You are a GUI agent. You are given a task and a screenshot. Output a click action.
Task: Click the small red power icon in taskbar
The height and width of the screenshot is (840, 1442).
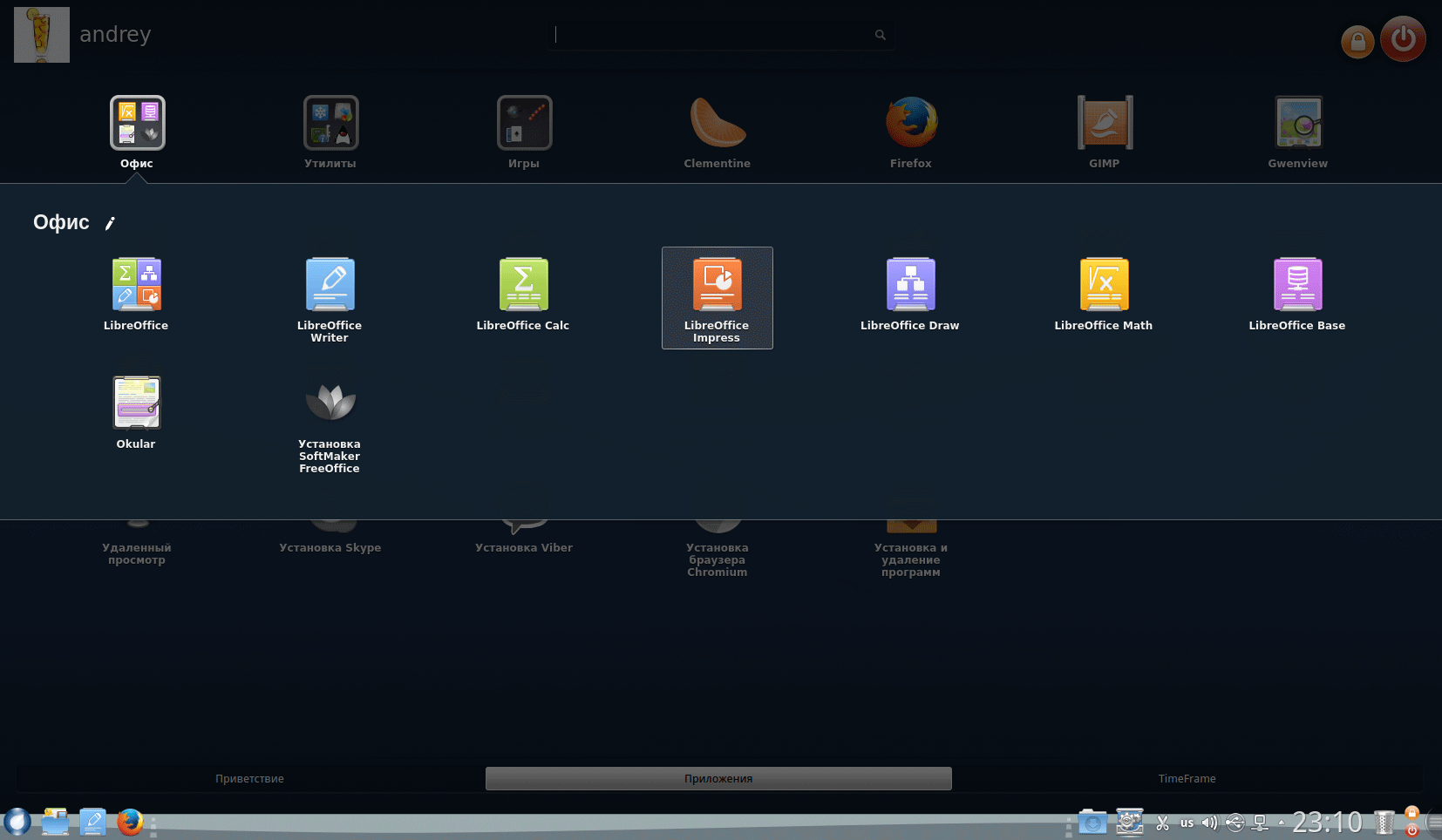pyautogui.click(x=1412, y=830)
